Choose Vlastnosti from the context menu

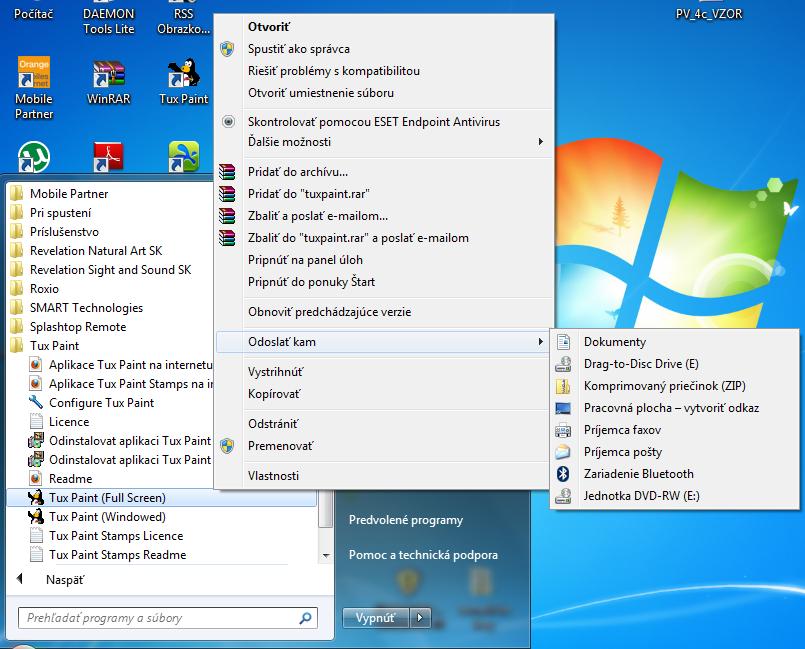pyautogui.click(x=384, y=475)
